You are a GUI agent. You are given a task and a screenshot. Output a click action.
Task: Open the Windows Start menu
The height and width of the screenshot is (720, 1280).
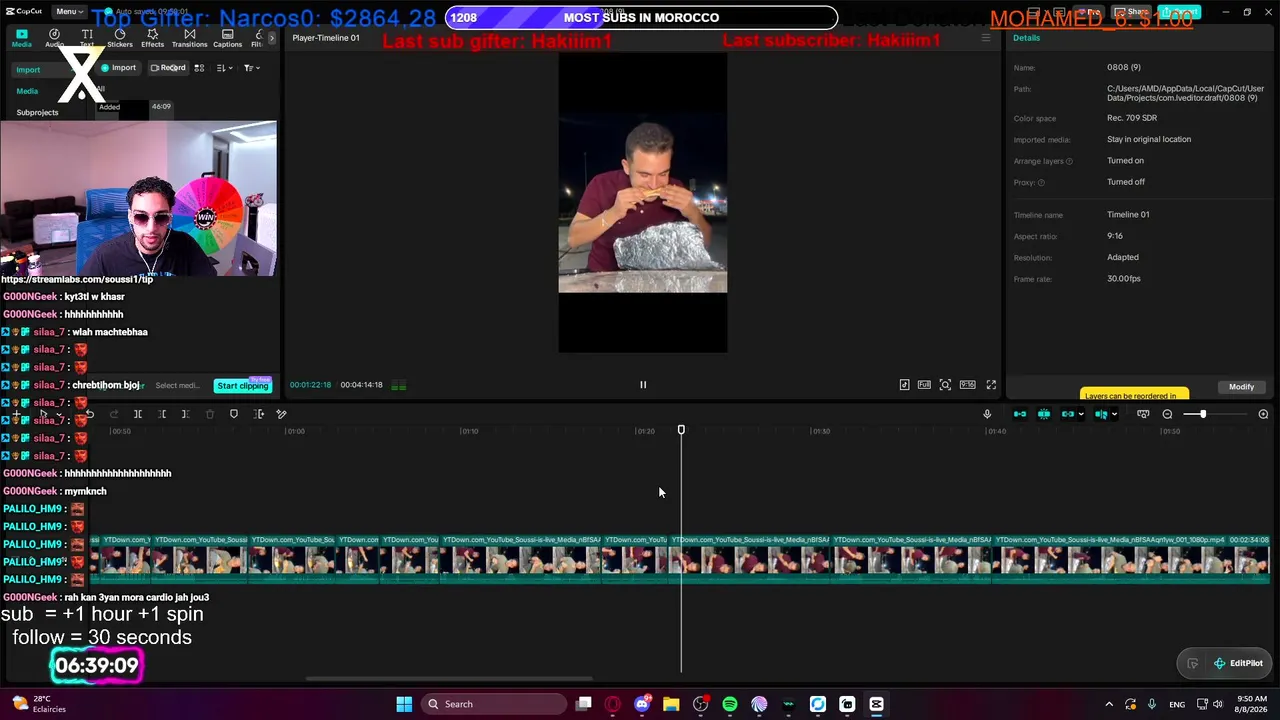pyautogui.click(x=404, y=704)
